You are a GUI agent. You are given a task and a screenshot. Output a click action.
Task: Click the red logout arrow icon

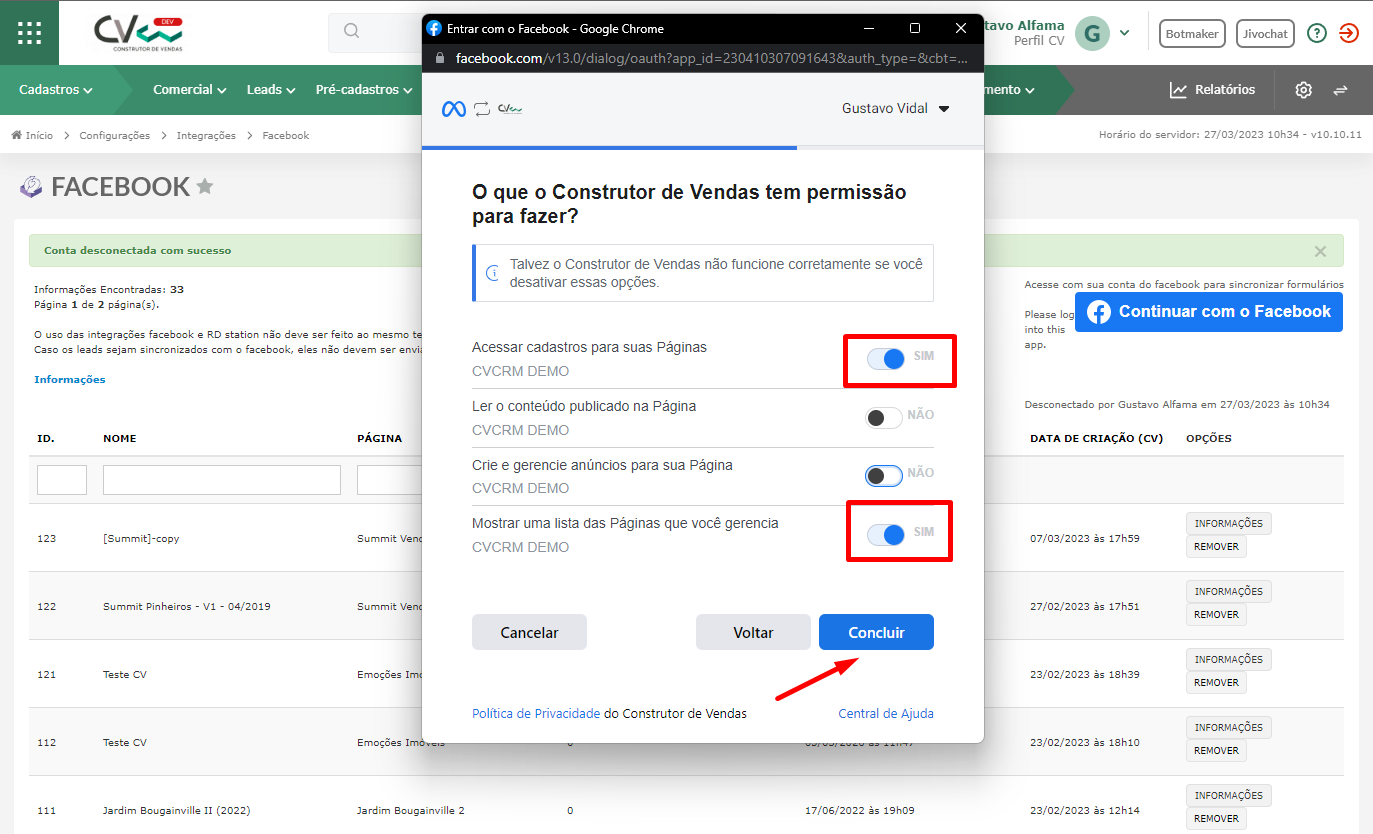coord(1348,33)
